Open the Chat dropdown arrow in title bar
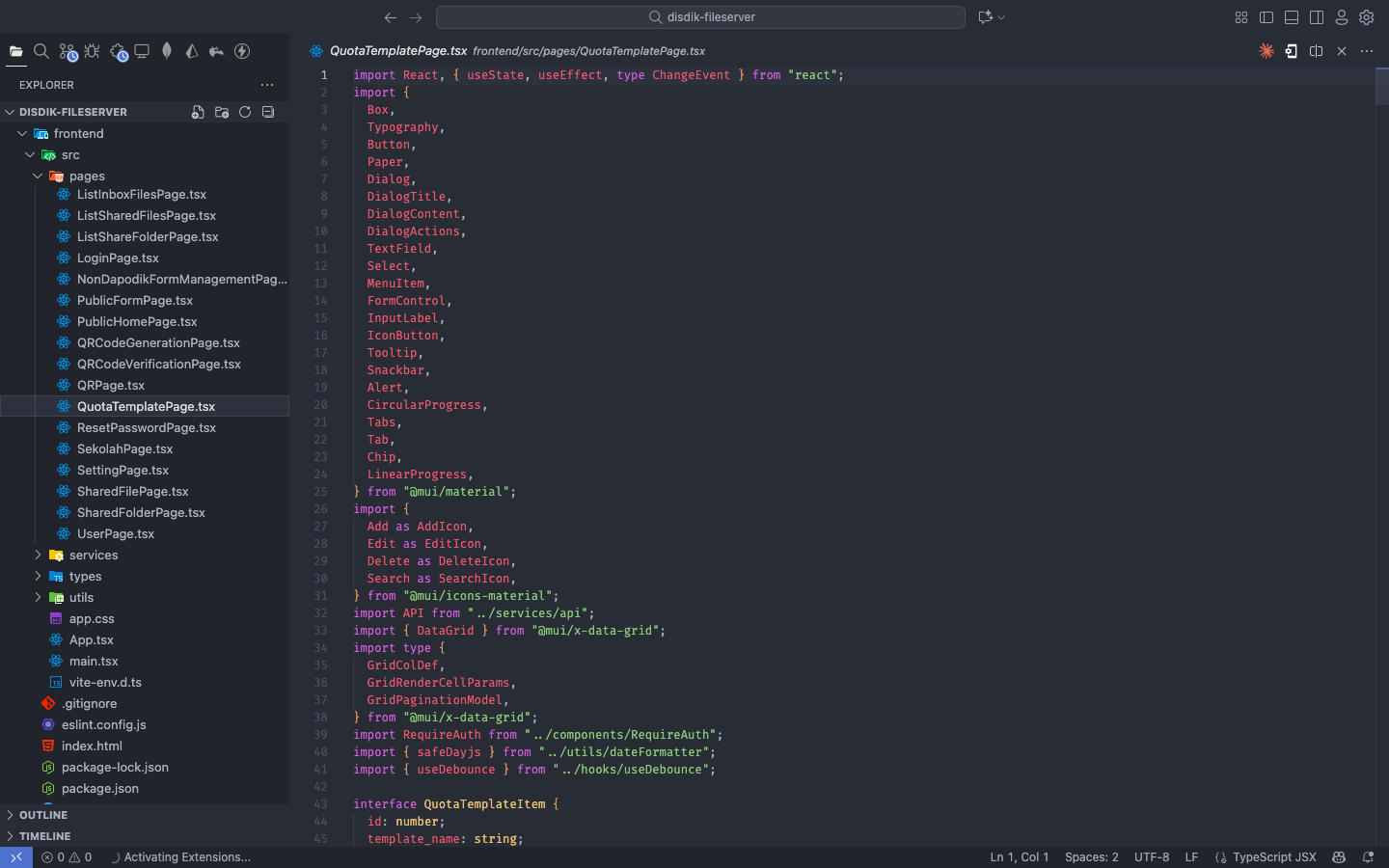This screenshot has width=1389, height=868. click(x=1001, y=17)
